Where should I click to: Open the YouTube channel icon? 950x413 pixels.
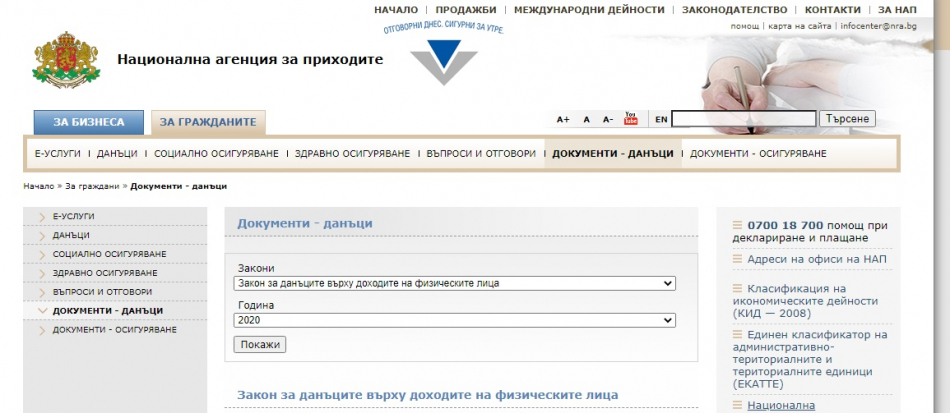630,119
